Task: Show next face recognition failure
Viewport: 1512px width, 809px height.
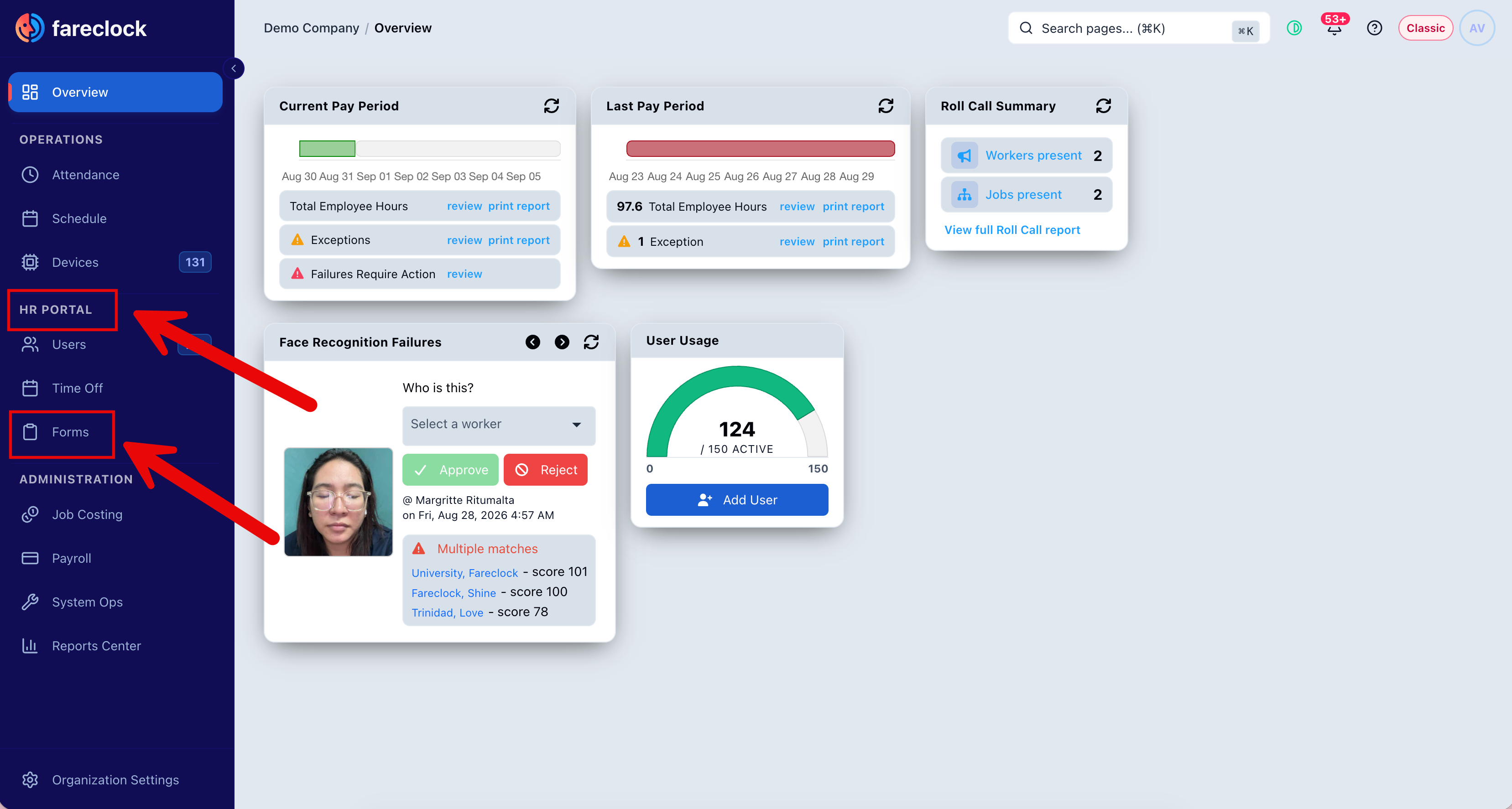Action: (x=562, y=342)
